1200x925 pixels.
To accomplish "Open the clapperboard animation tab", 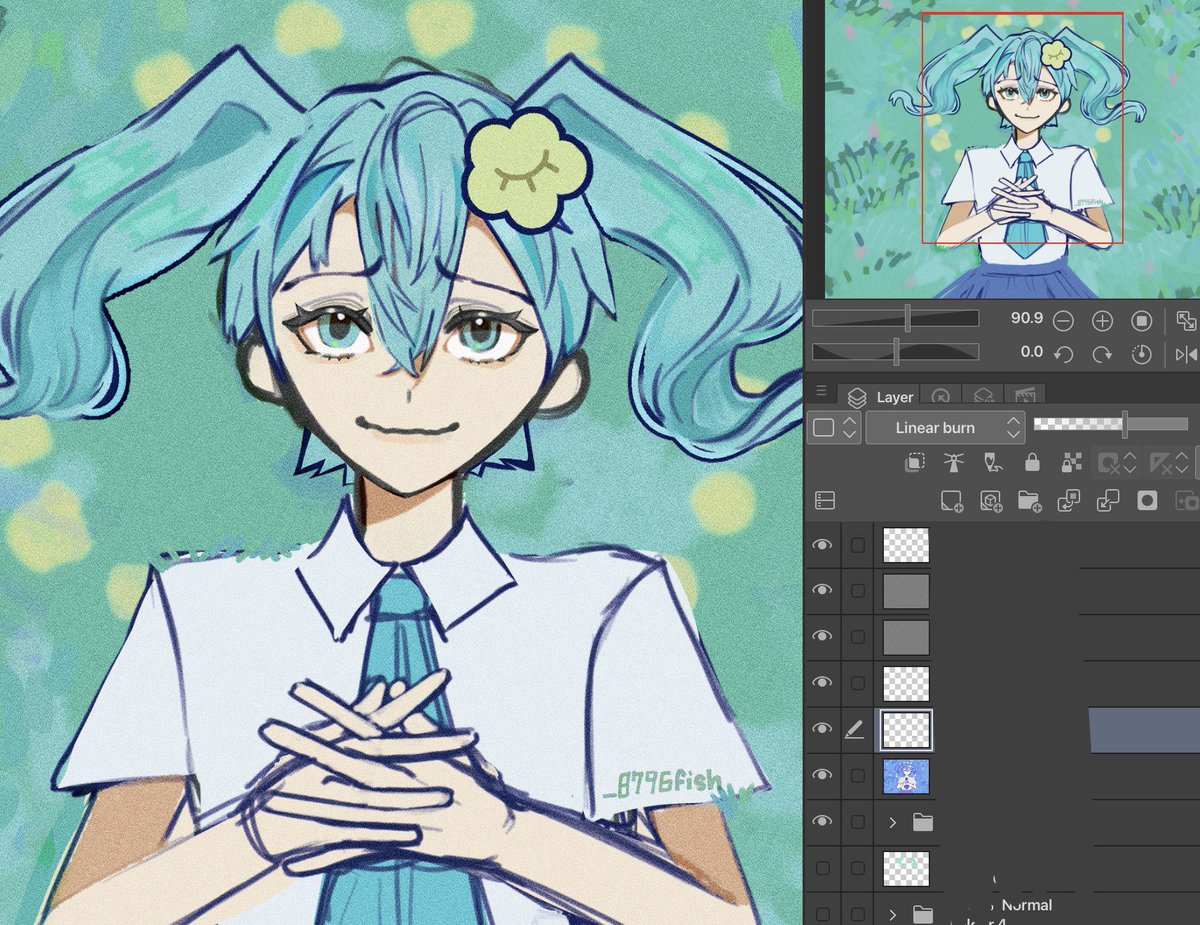I will pyautogui.click(x=1024, y=397).
